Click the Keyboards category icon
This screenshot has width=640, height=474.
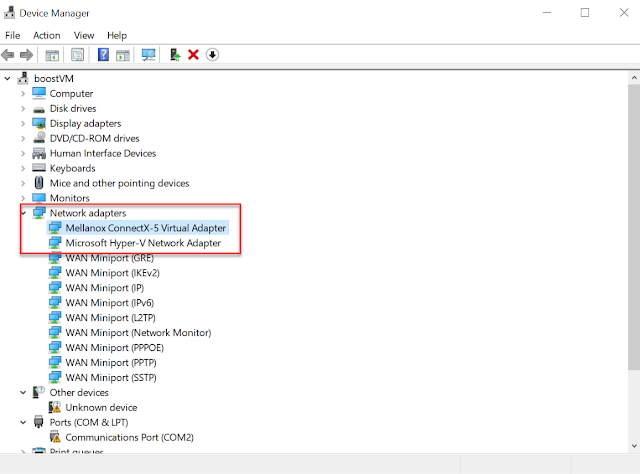coord(39,168)
